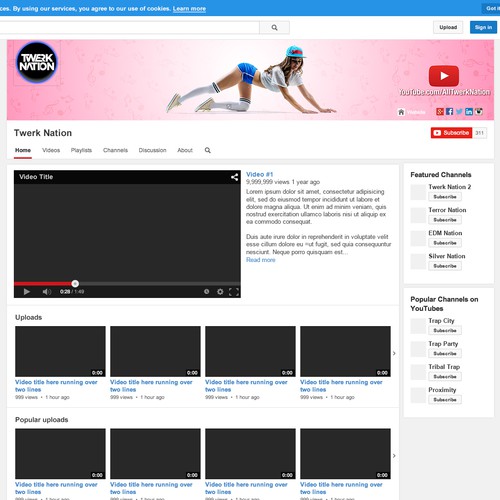Open the Playlists tab
The image size is (500, 500).
pyautogui.click(x=81, y=150)
